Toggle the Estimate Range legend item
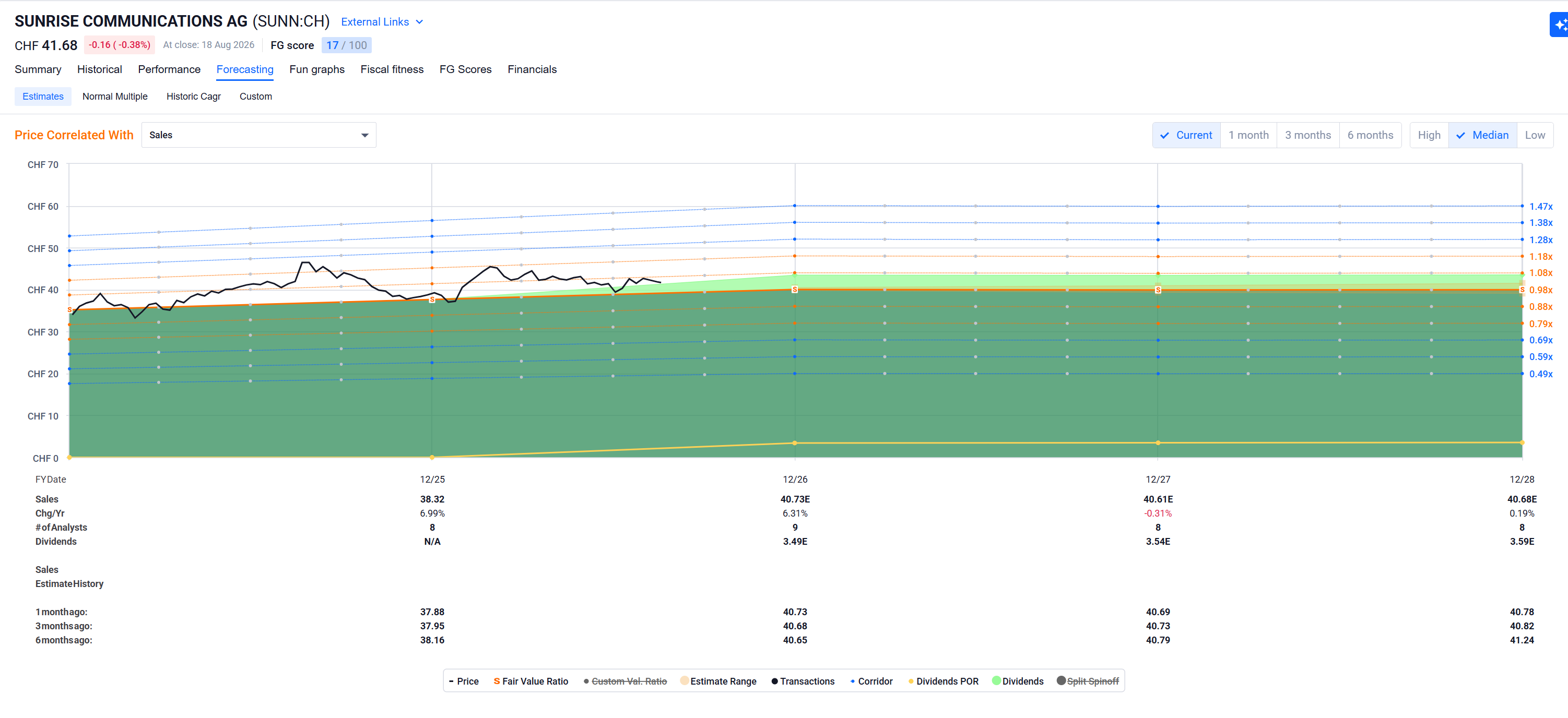The width and height of the screenshot is (1568, 718). (718, 681)
